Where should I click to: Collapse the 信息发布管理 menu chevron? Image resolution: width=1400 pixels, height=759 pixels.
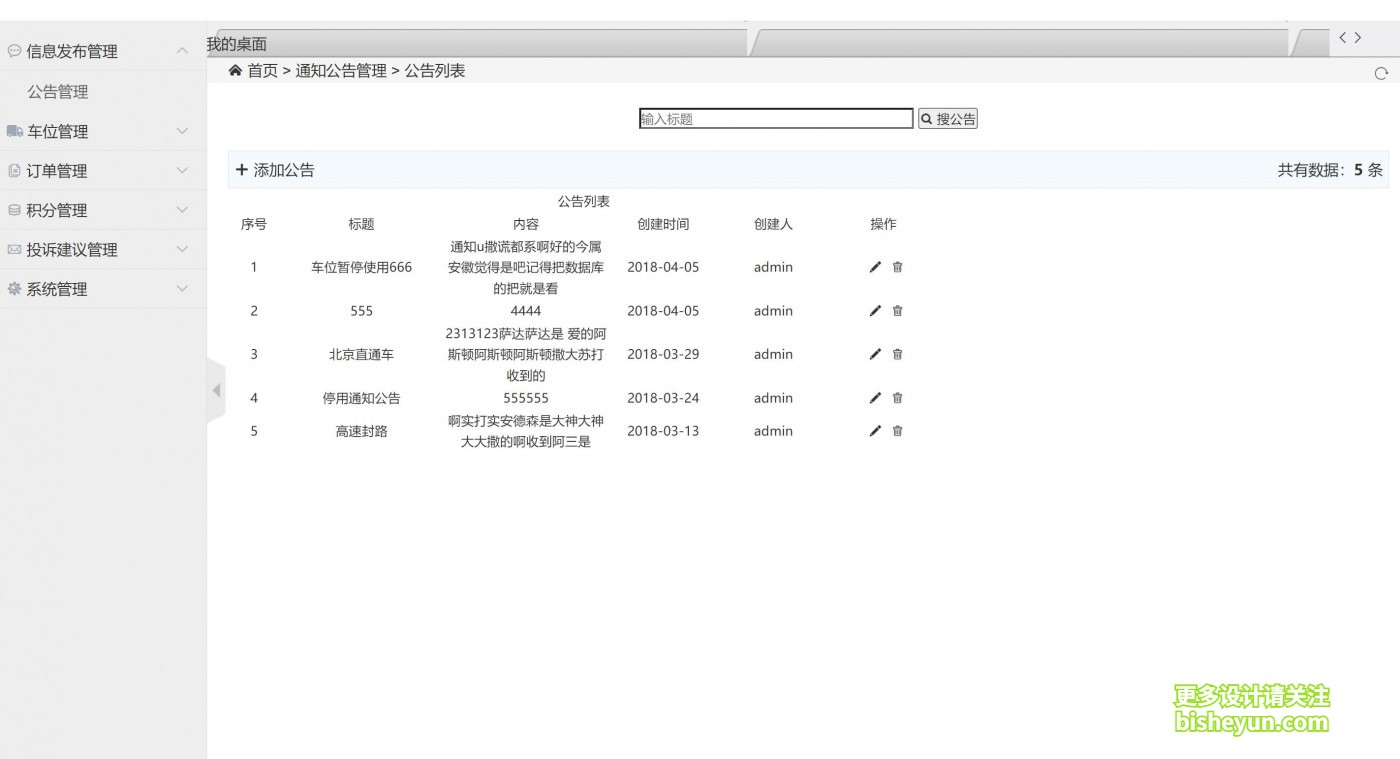pos(182,50)
